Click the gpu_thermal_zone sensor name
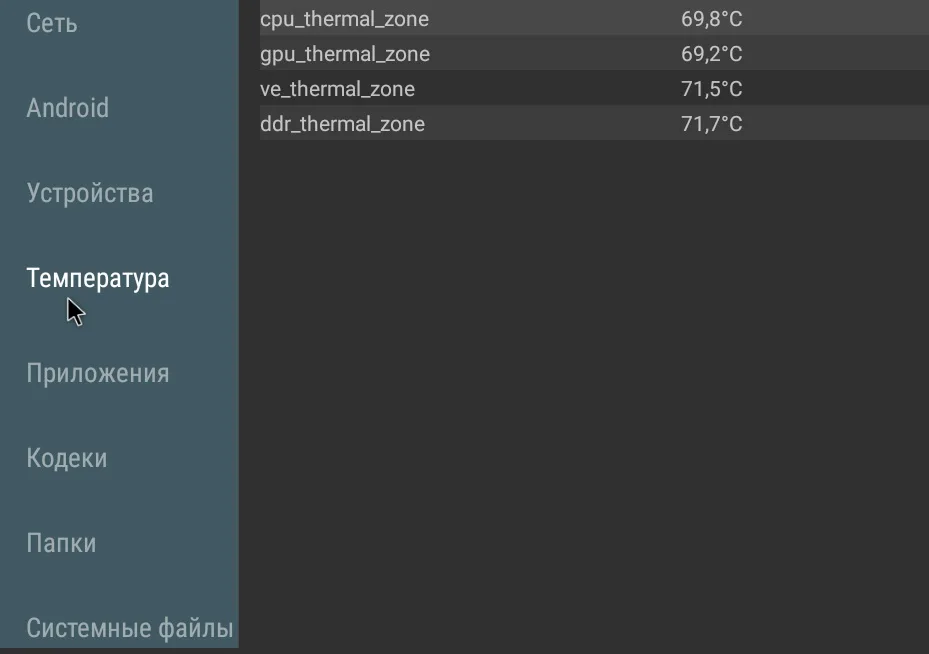929x654 pixels. (x=344, y=54)
